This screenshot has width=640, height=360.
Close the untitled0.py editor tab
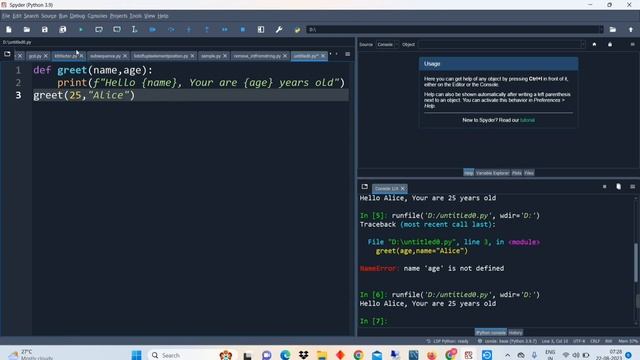(x=323, y=56)
